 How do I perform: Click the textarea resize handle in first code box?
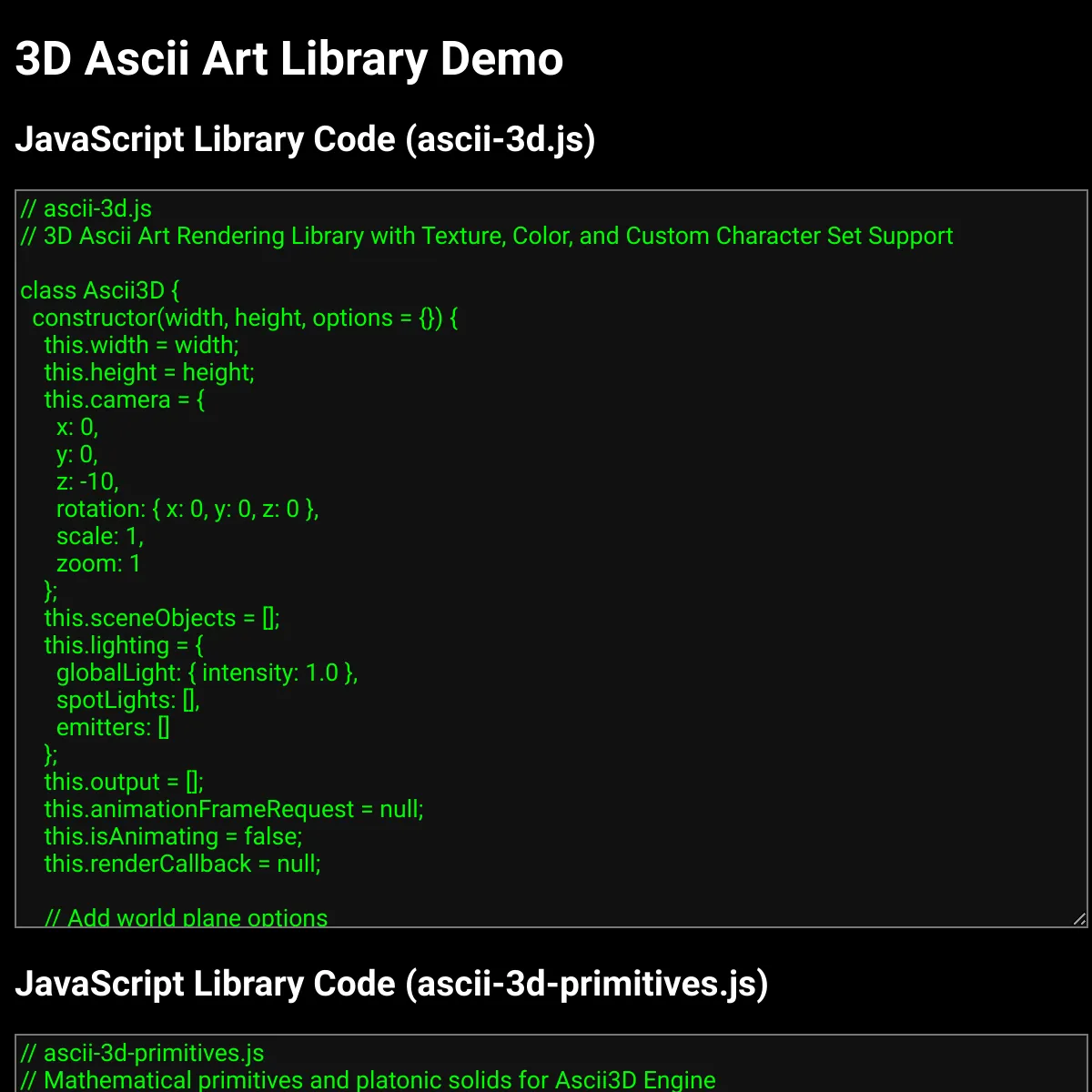click(x=1079, y=919)
